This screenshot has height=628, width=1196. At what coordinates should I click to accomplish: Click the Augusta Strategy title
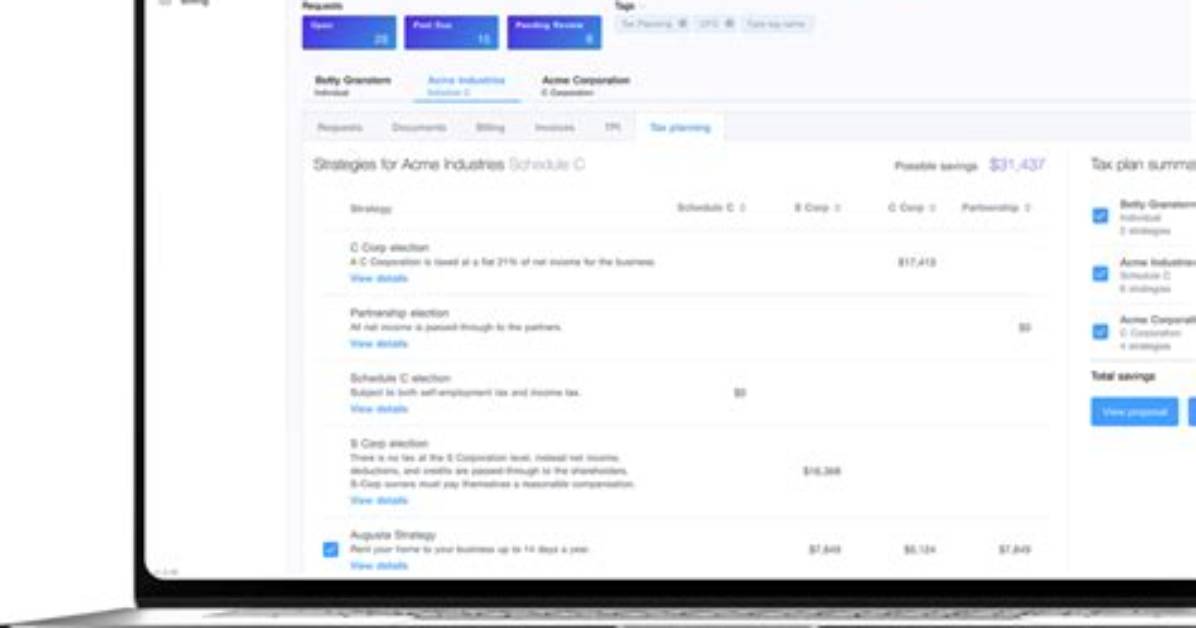point(393,535)
